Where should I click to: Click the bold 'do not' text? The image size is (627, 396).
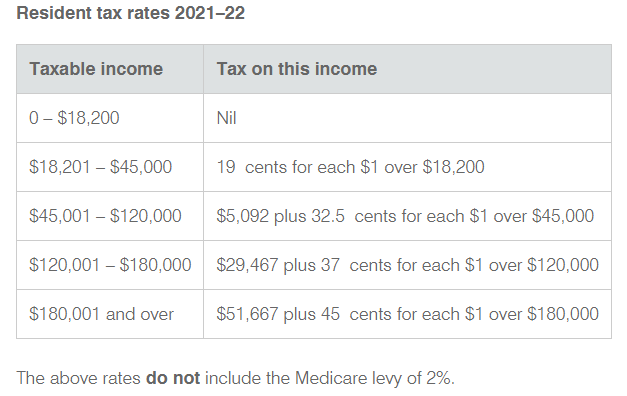pyautogui.click(x=173, y=378)
